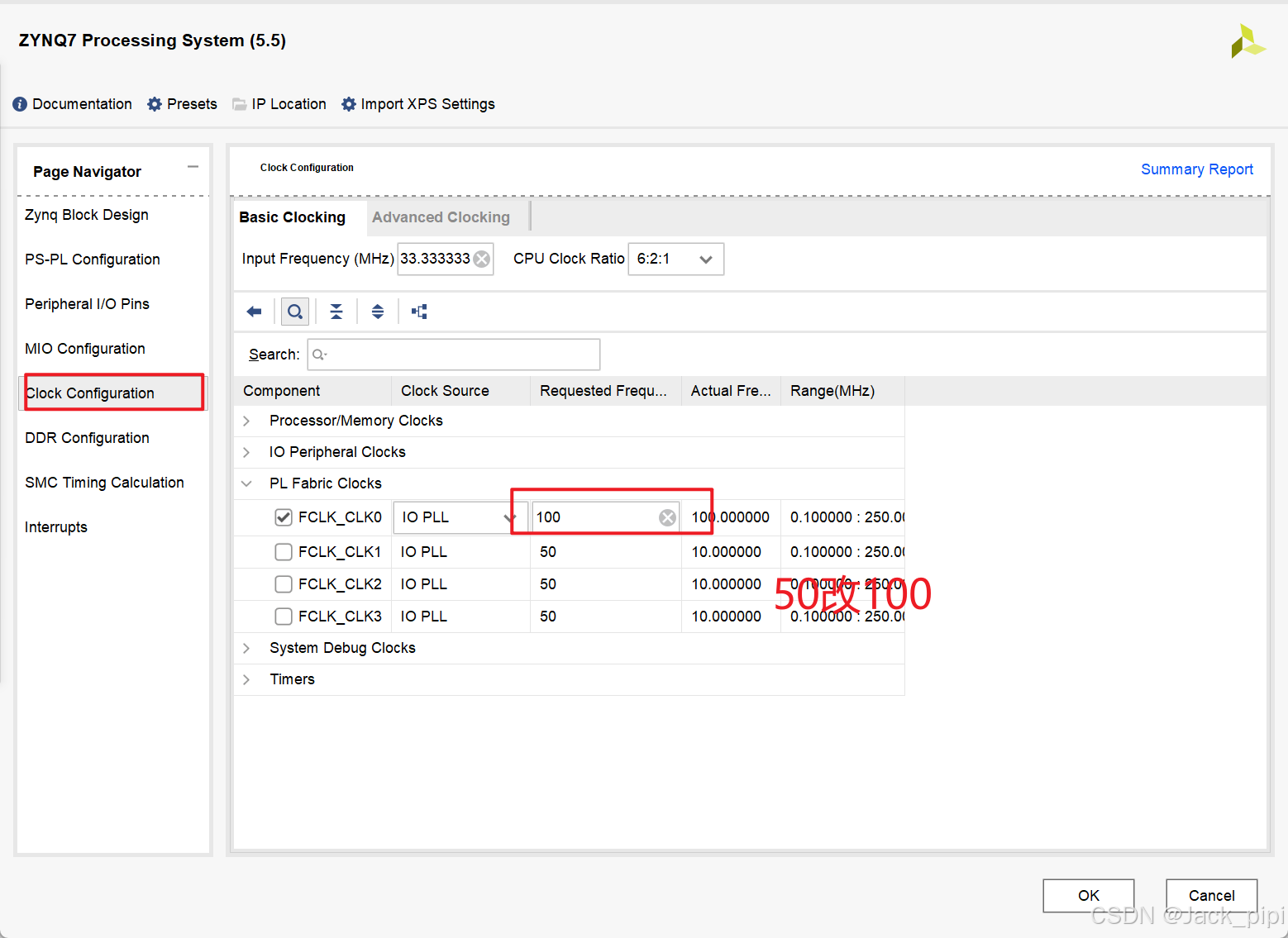
Task: Expand System Debug Clocks group
Action: click(246, 648)
